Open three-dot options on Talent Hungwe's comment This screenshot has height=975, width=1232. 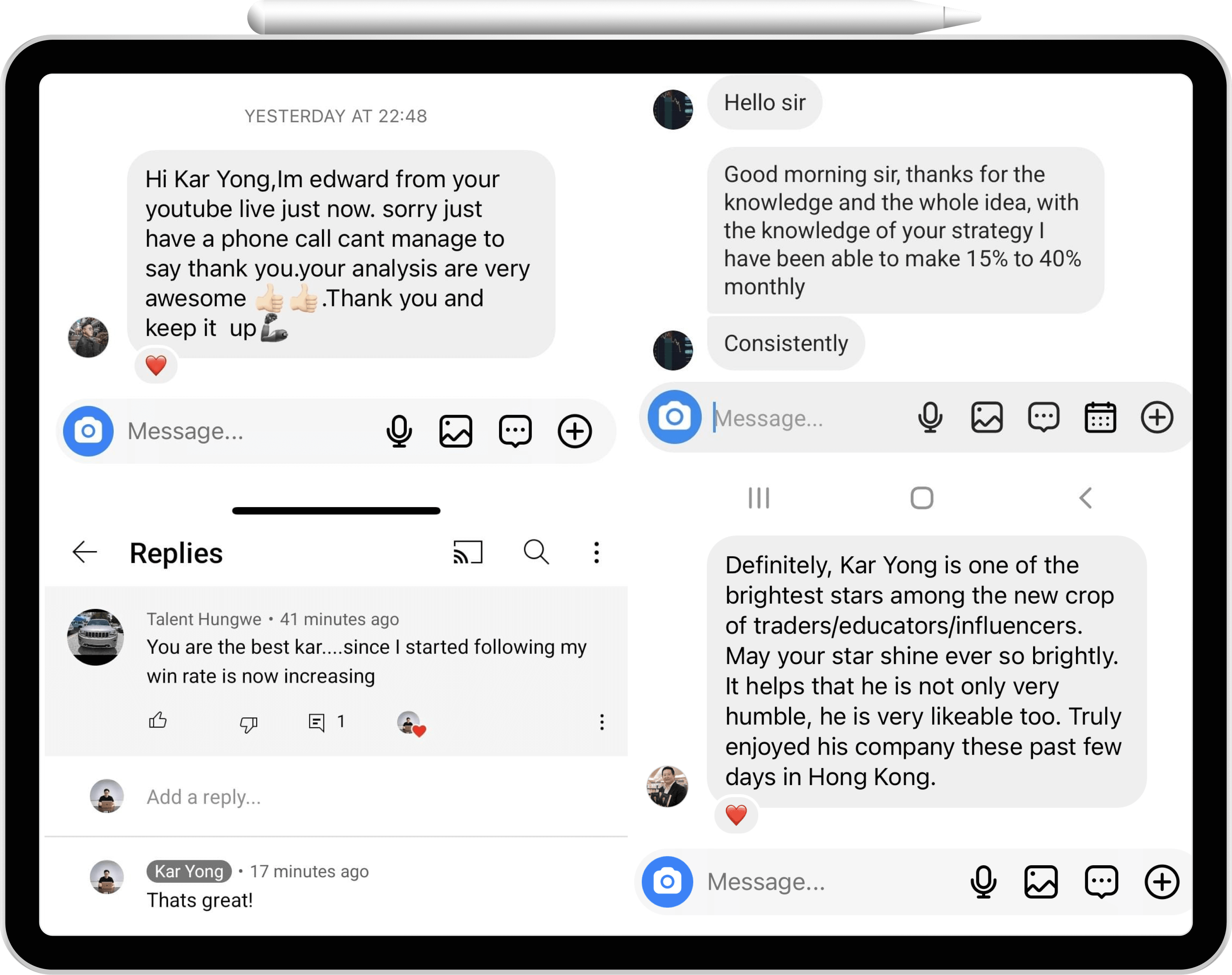602,722
